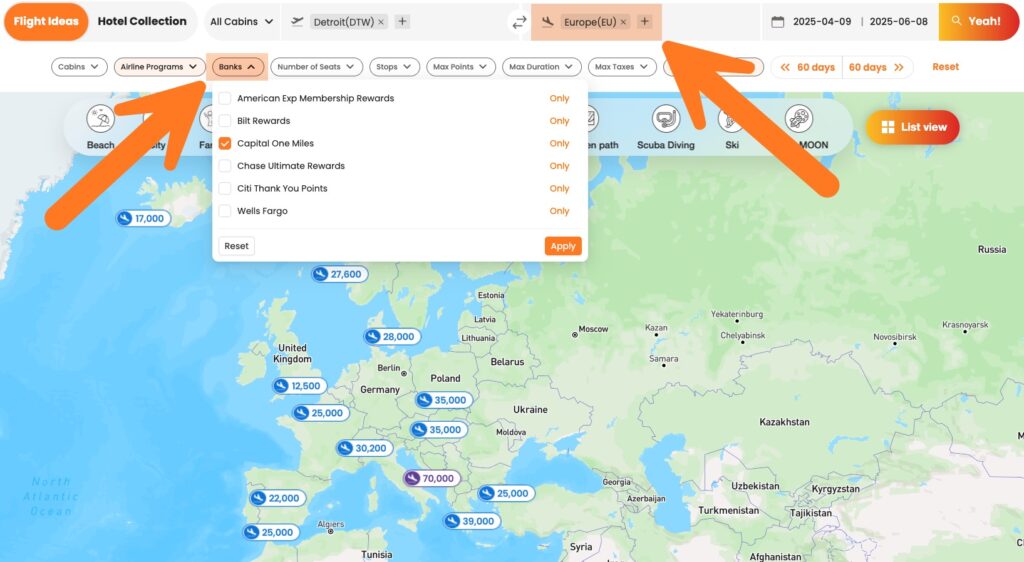
Task: Check Chase Ultimate Rewards checkbox
Action: tap(225, 166)
